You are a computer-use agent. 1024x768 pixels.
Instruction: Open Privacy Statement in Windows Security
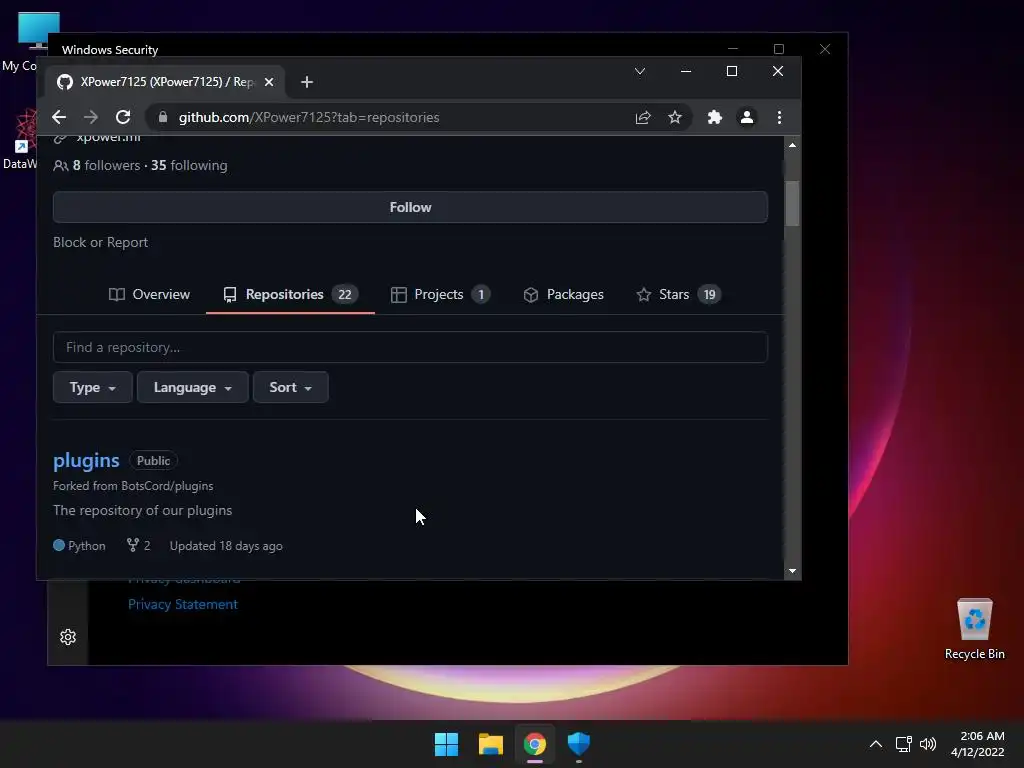[x=183, y=604]
